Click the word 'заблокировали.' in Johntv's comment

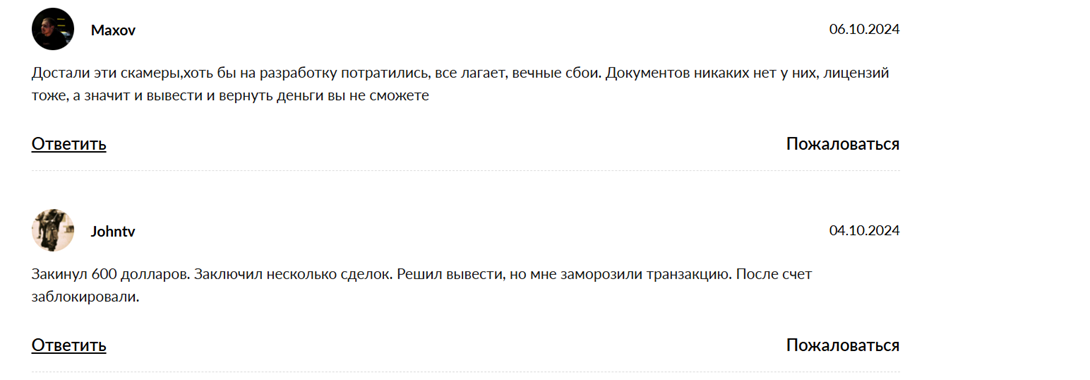pyautogui.click(x=86, y=297)
